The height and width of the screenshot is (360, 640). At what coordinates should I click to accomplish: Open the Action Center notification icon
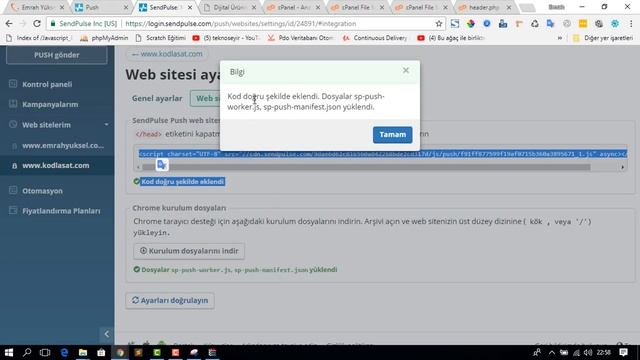tap(623, 352)
